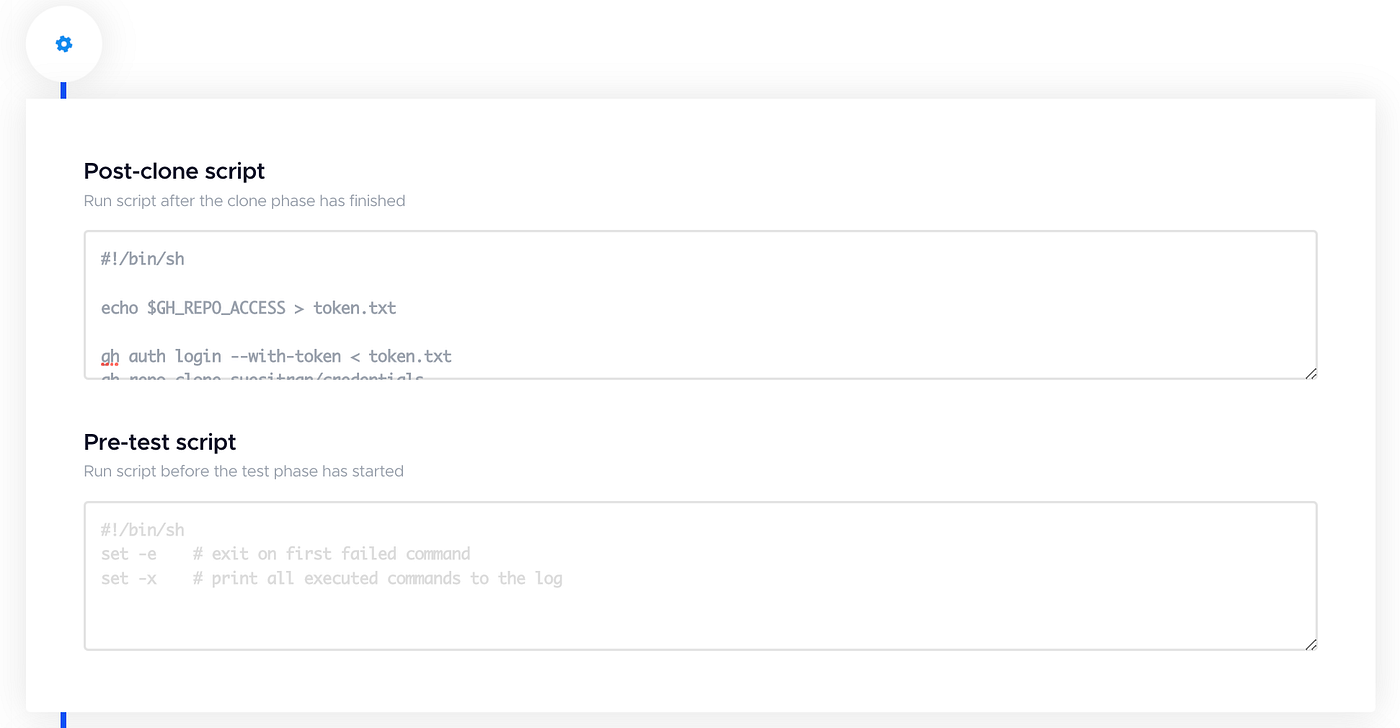Click the resize handle on the Pre-test script box
Viewport: 1400px width, 728px height.
pyautogui.click(x=1310, y=644)
